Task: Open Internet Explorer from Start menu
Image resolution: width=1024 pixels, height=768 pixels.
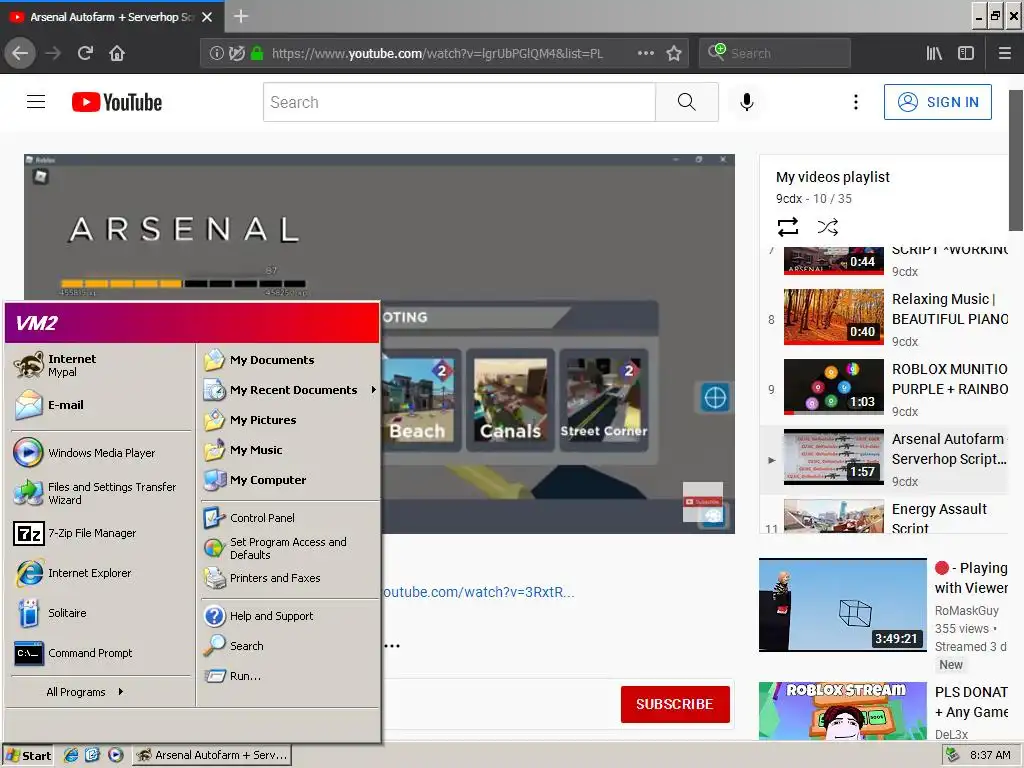Action: [x=101, y=573]
